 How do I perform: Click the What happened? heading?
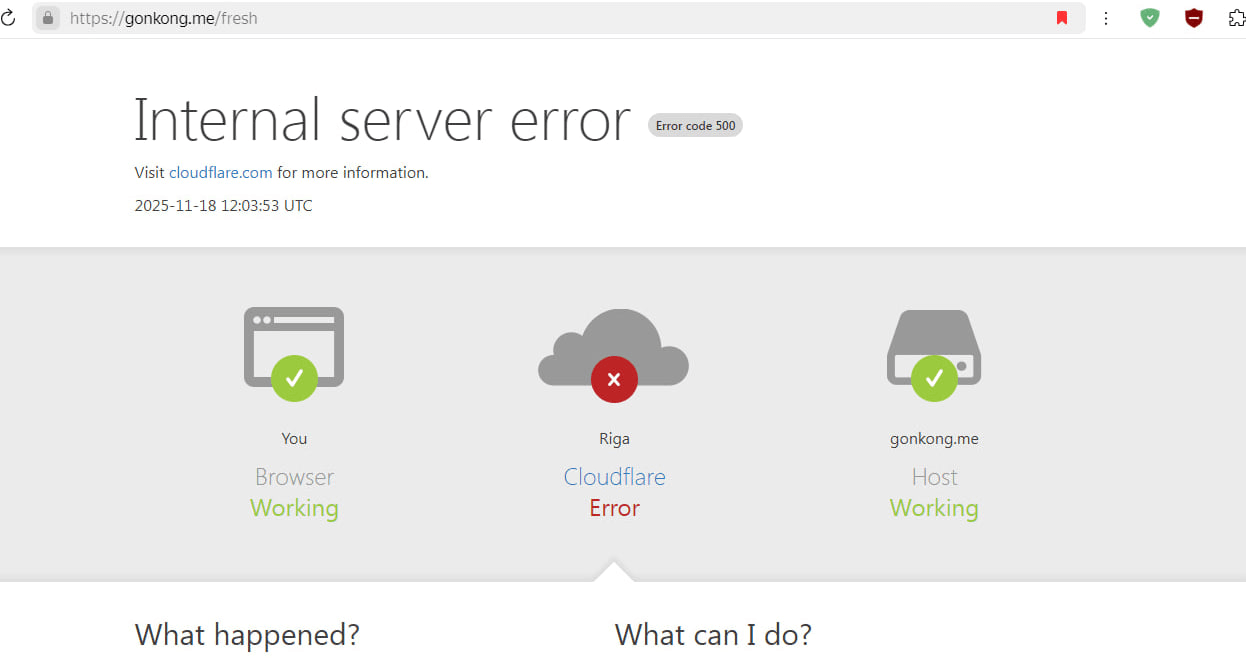point(247,635)
